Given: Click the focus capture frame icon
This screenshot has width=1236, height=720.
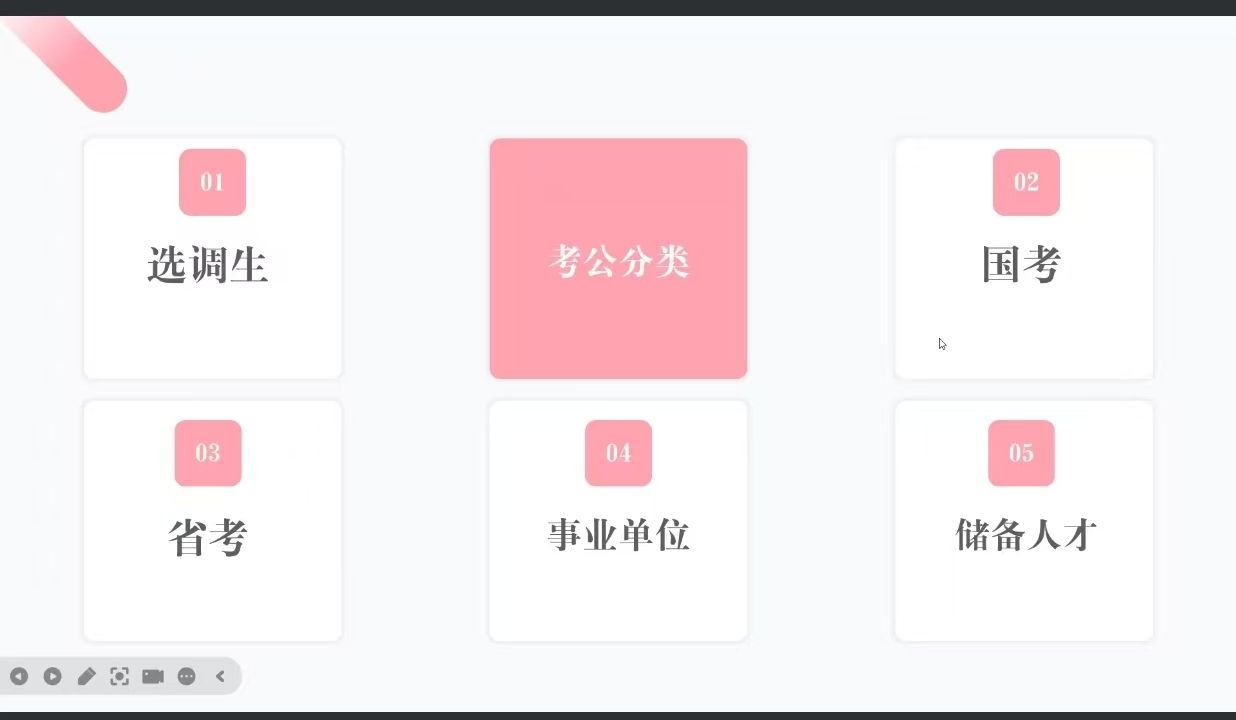Looking at the screenshot, I should coord(119,677).
